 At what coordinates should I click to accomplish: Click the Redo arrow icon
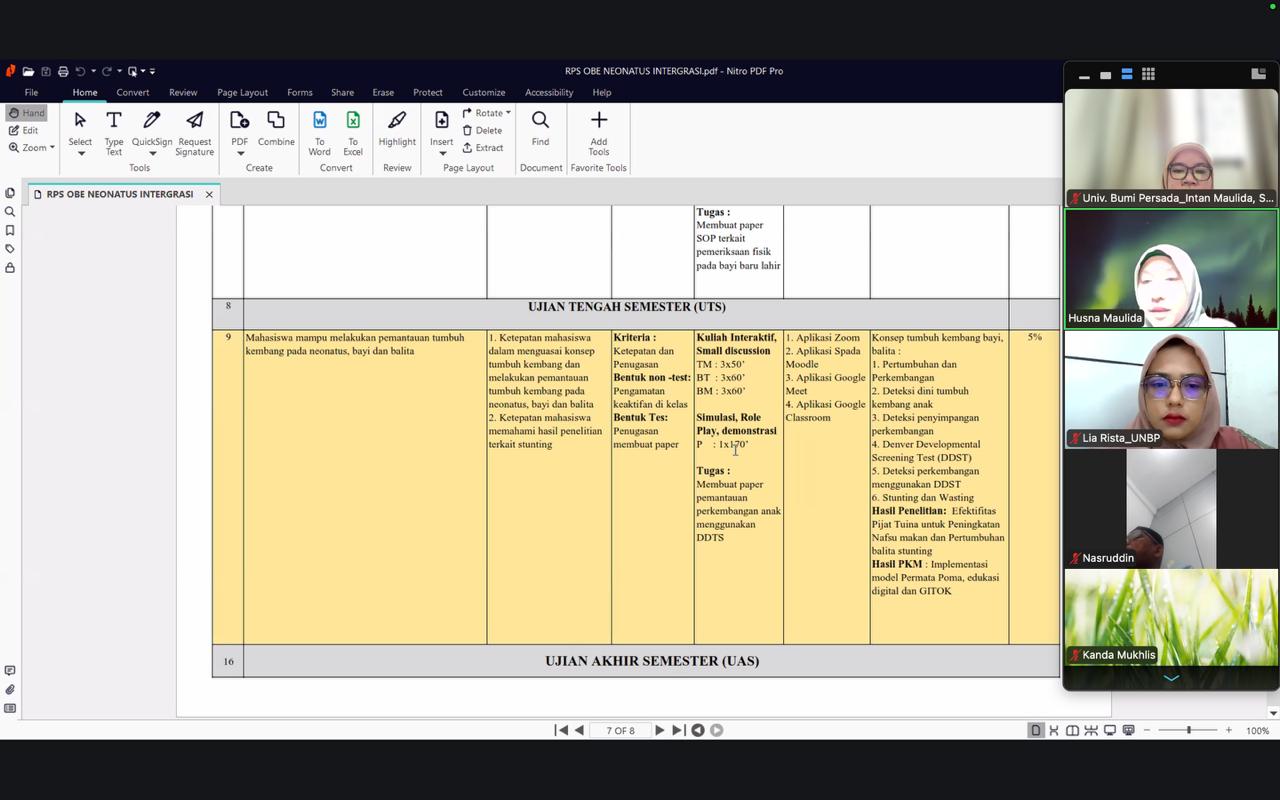tap(106, 72)
